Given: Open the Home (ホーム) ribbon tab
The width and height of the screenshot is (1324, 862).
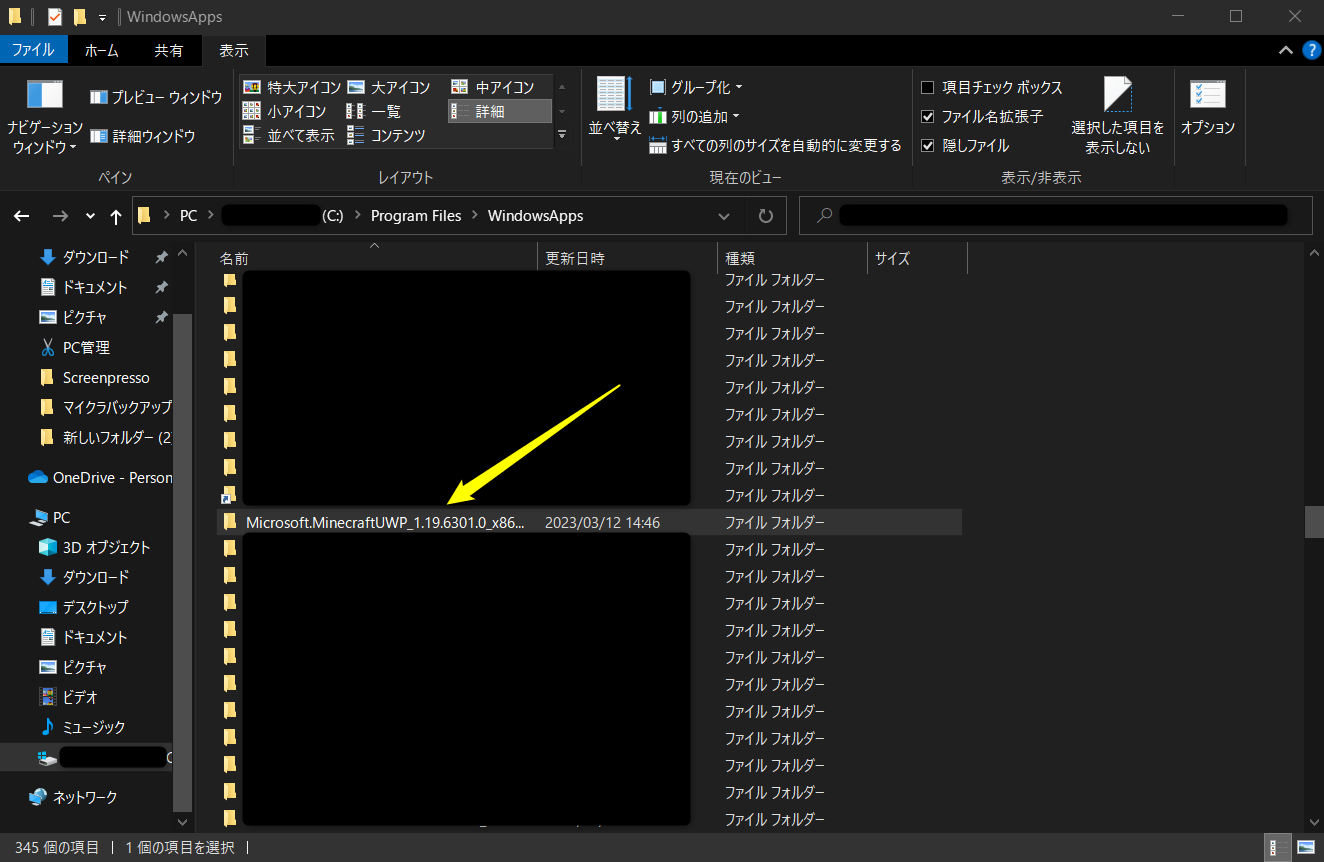Looking at the screenshot, I should (x=101, y=50).
